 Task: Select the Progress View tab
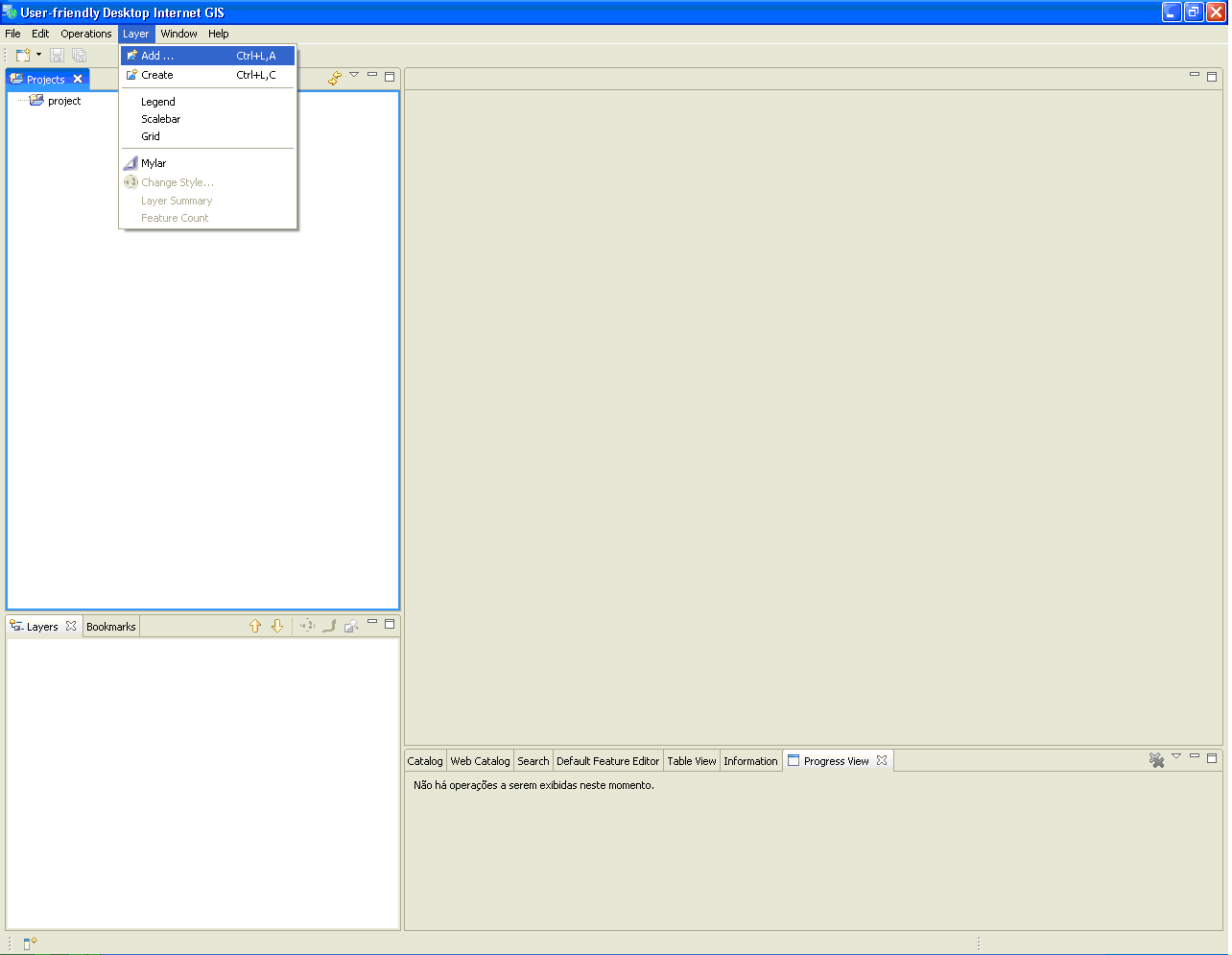click(836, 761)
